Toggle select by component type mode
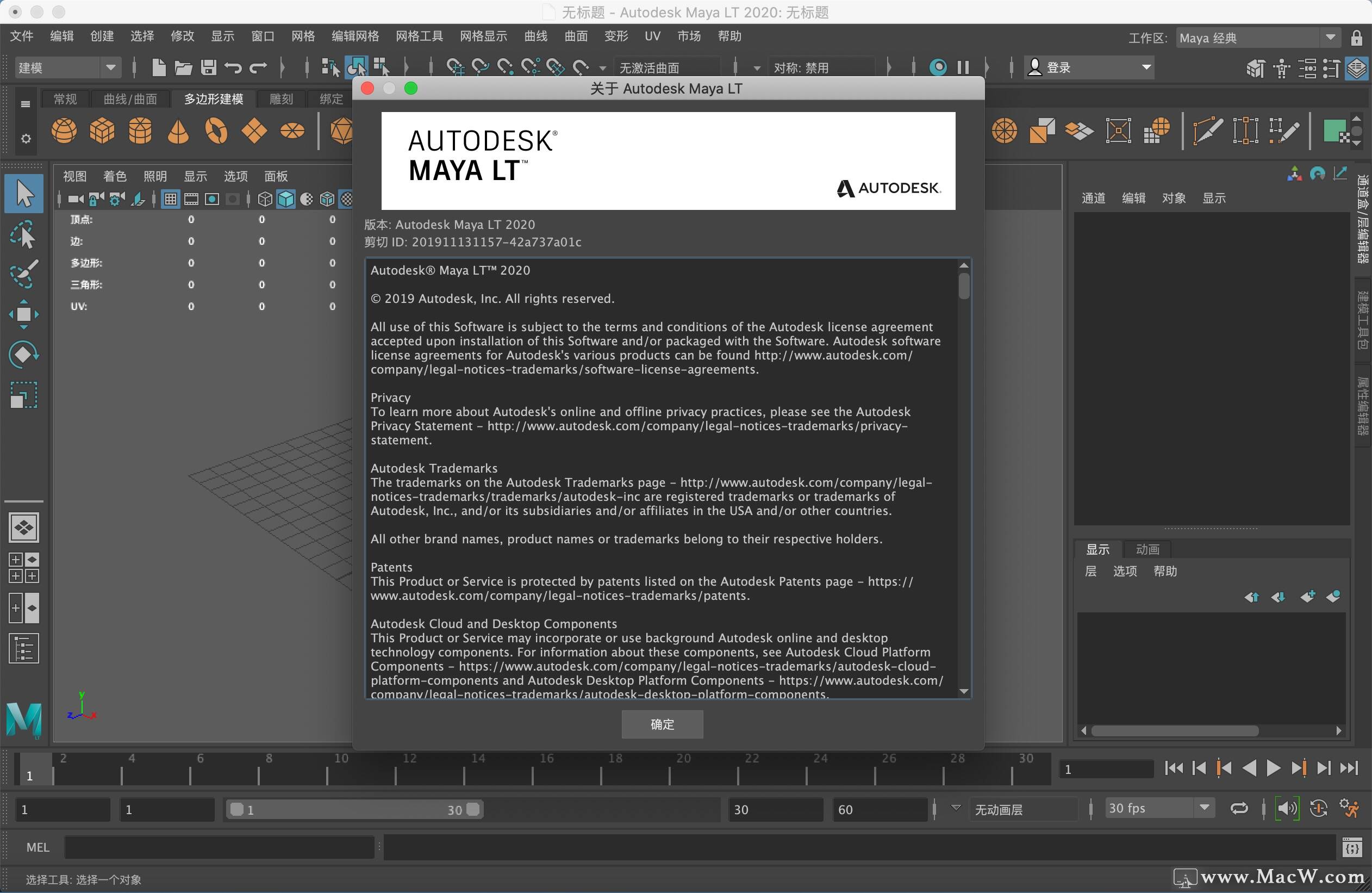This screenshot has width=1372, height=893. click(x=382, y=67)
